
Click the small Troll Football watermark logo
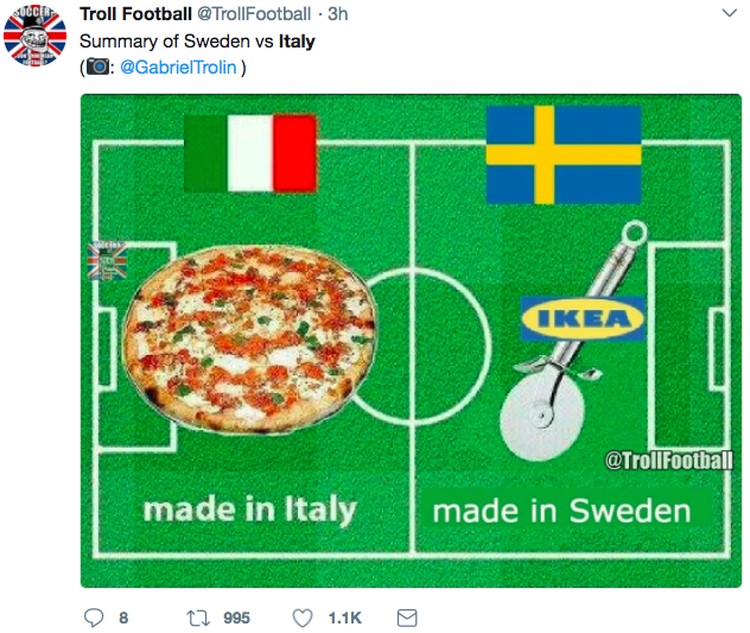pyautogui.click(x=107, y=261)
